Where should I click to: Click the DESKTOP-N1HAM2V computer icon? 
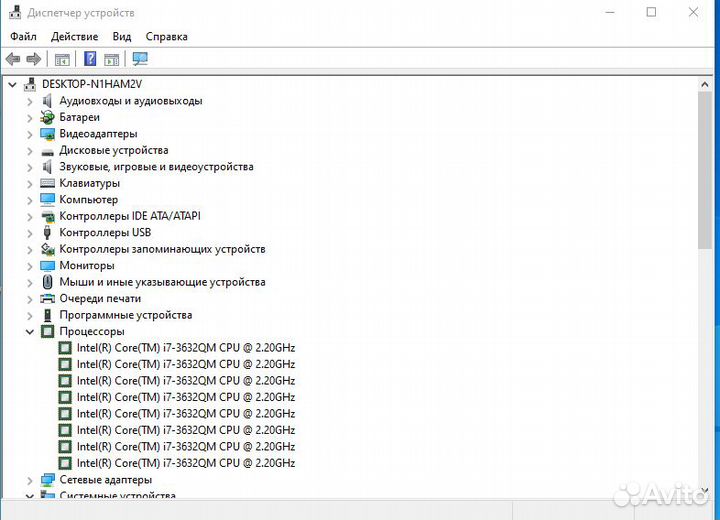tap(30, 84)
